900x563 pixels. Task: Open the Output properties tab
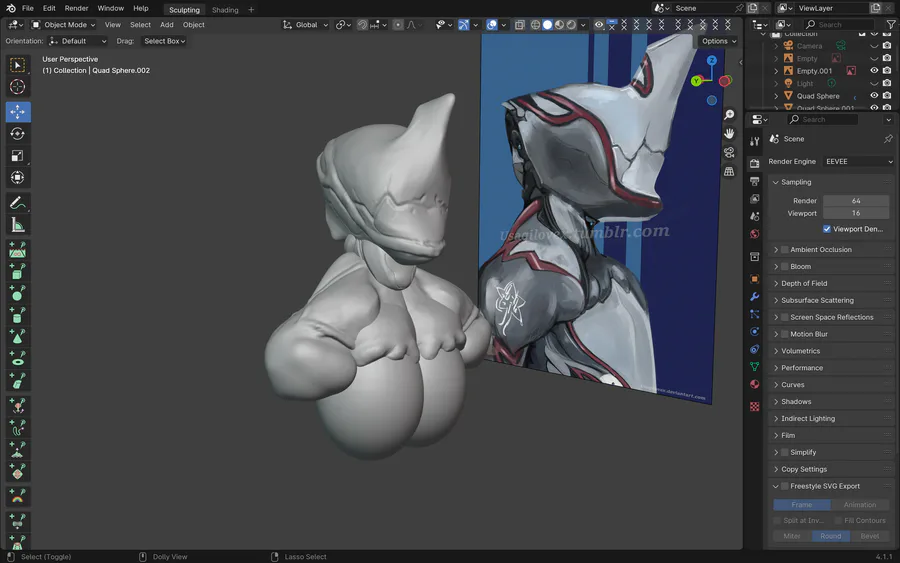pyautogui.click(x=755, y=181)
